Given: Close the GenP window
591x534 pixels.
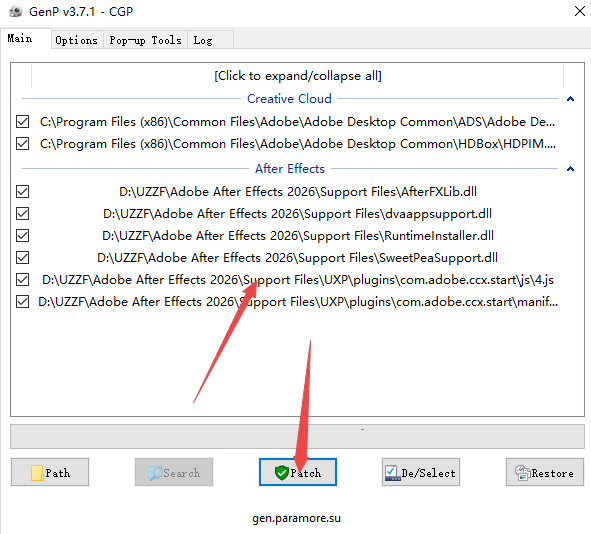Looking at the screenshot, I should [580, 11].
